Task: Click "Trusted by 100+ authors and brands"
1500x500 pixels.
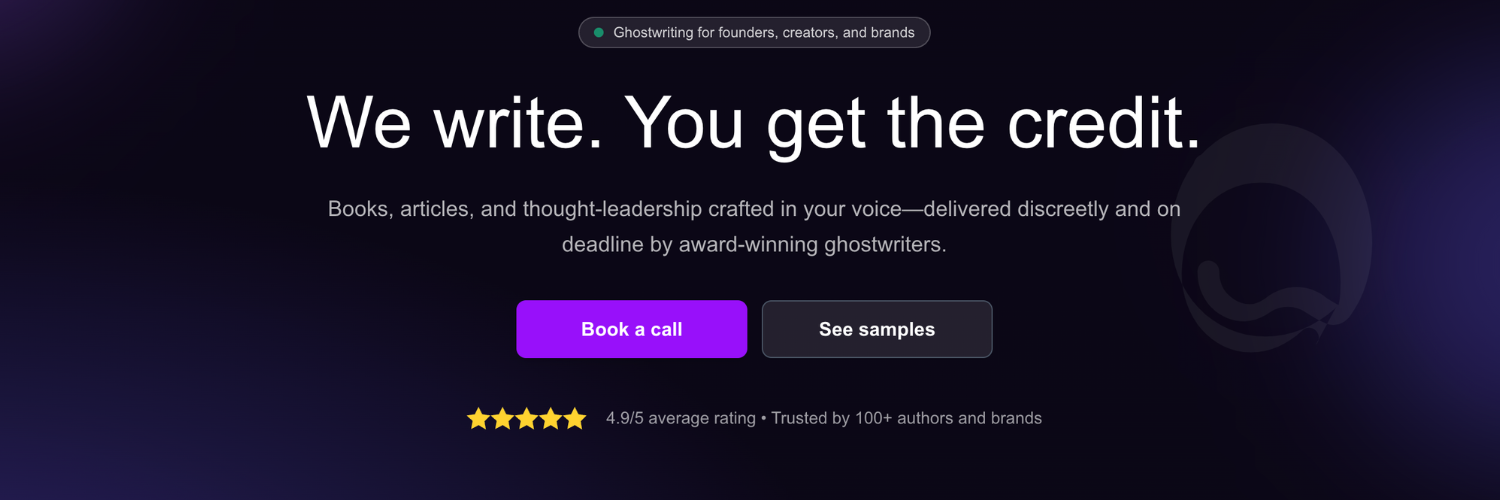Action: pyautogui.click(x=906, y=419)
